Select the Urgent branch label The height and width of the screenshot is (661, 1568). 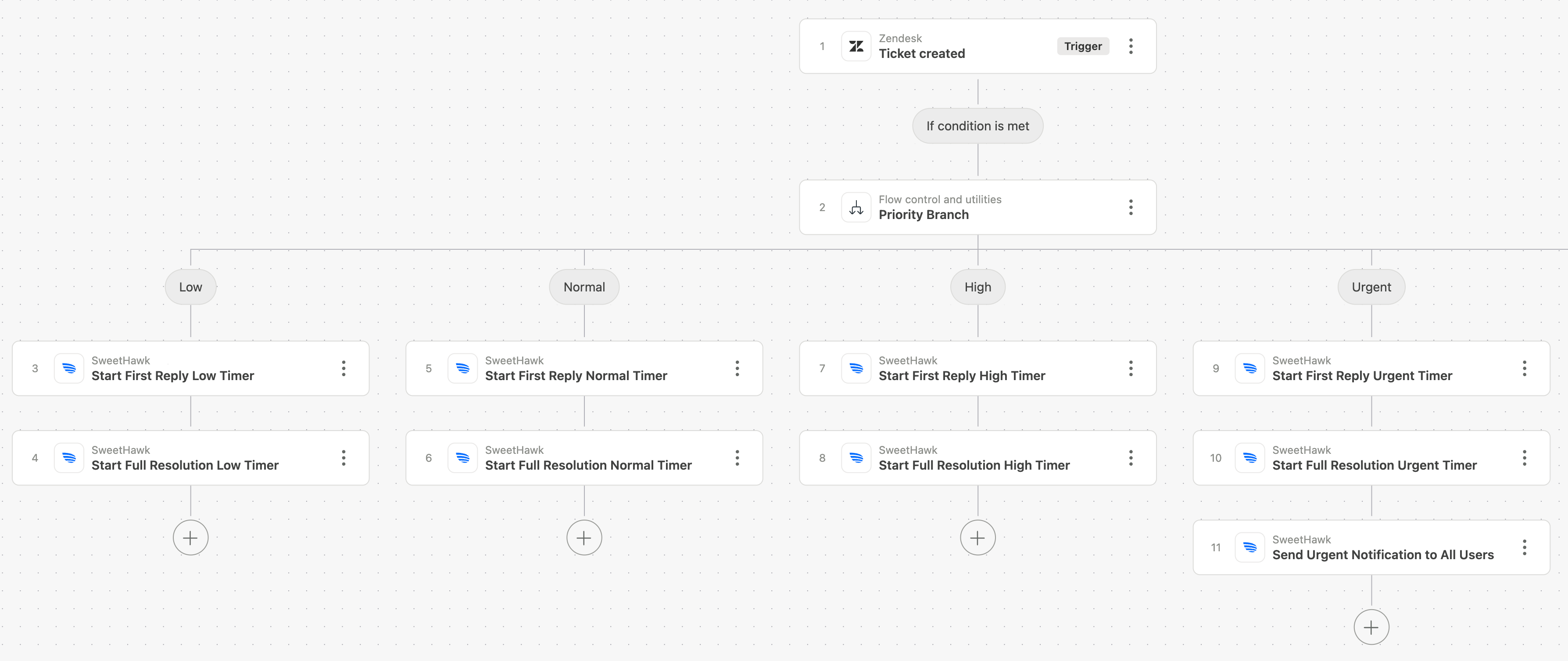[1371, 287]
